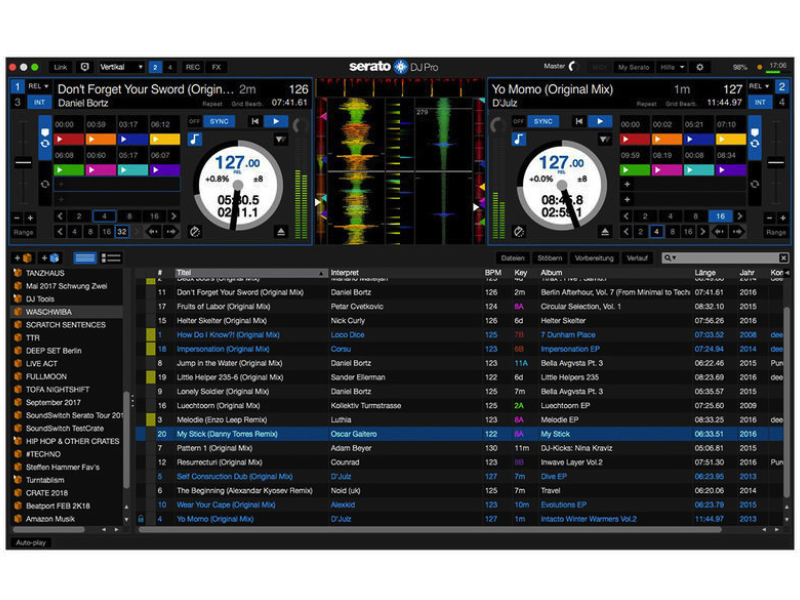
Task: Click Range button on deck 2
Action: pyautogui.click(x=776, y=232)
